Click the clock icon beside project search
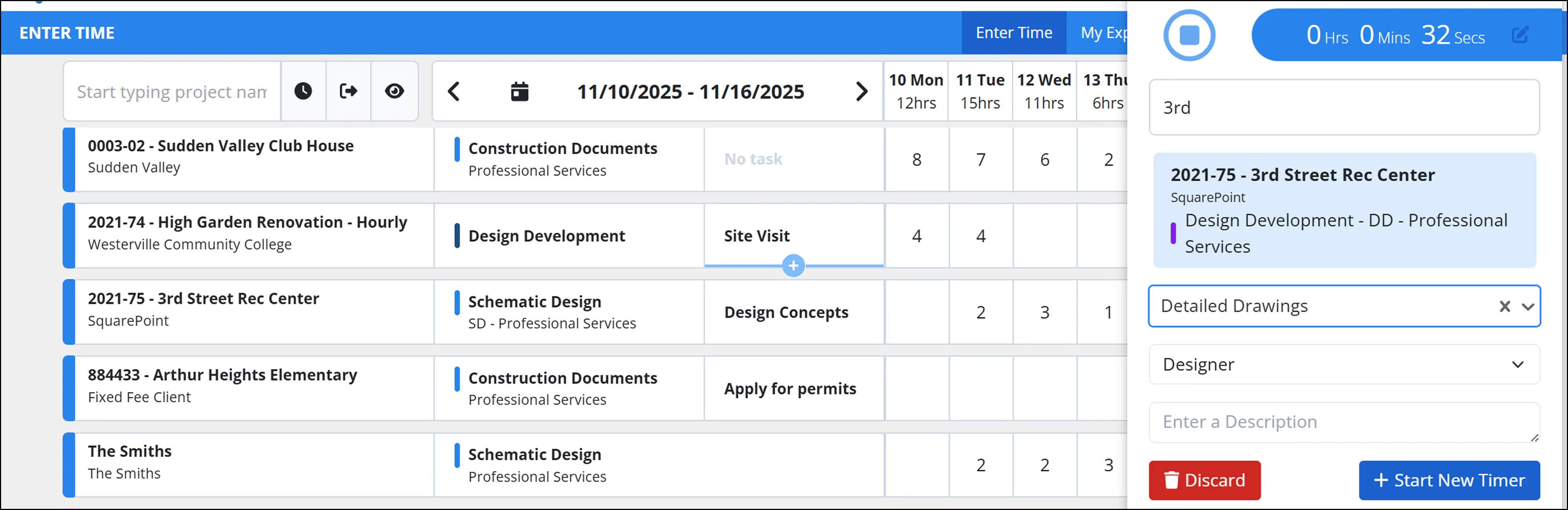 pos(303,91)
